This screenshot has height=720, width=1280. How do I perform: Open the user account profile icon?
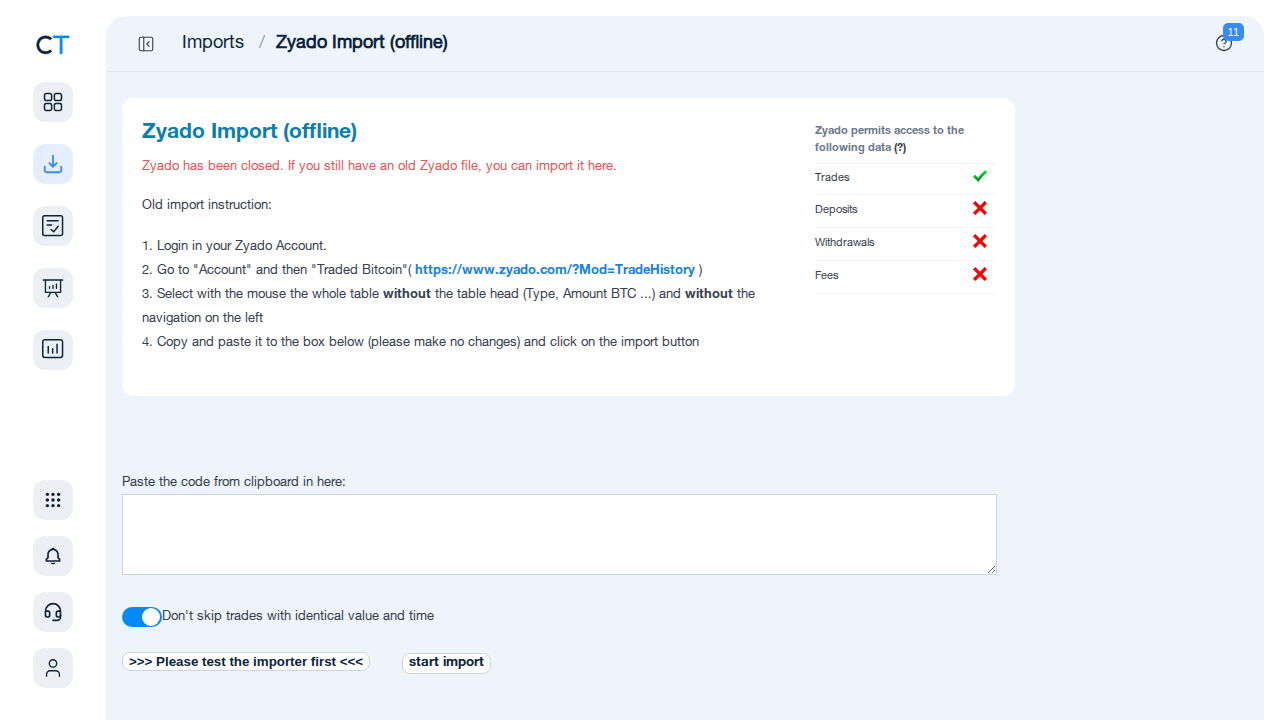(x=53, y=668)
